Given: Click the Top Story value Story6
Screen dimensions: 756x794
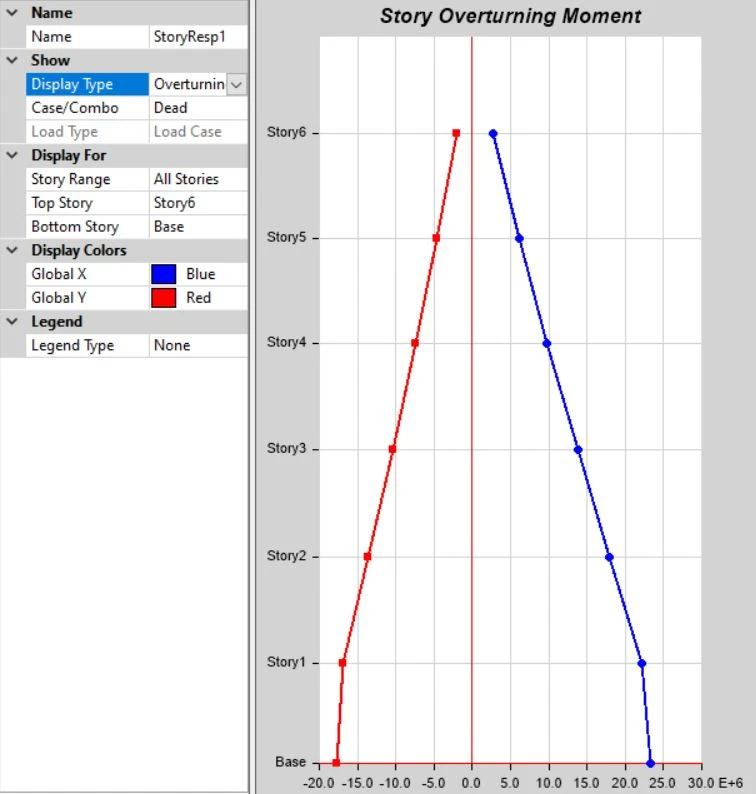Looking at the screenshot, I should 197,203.
